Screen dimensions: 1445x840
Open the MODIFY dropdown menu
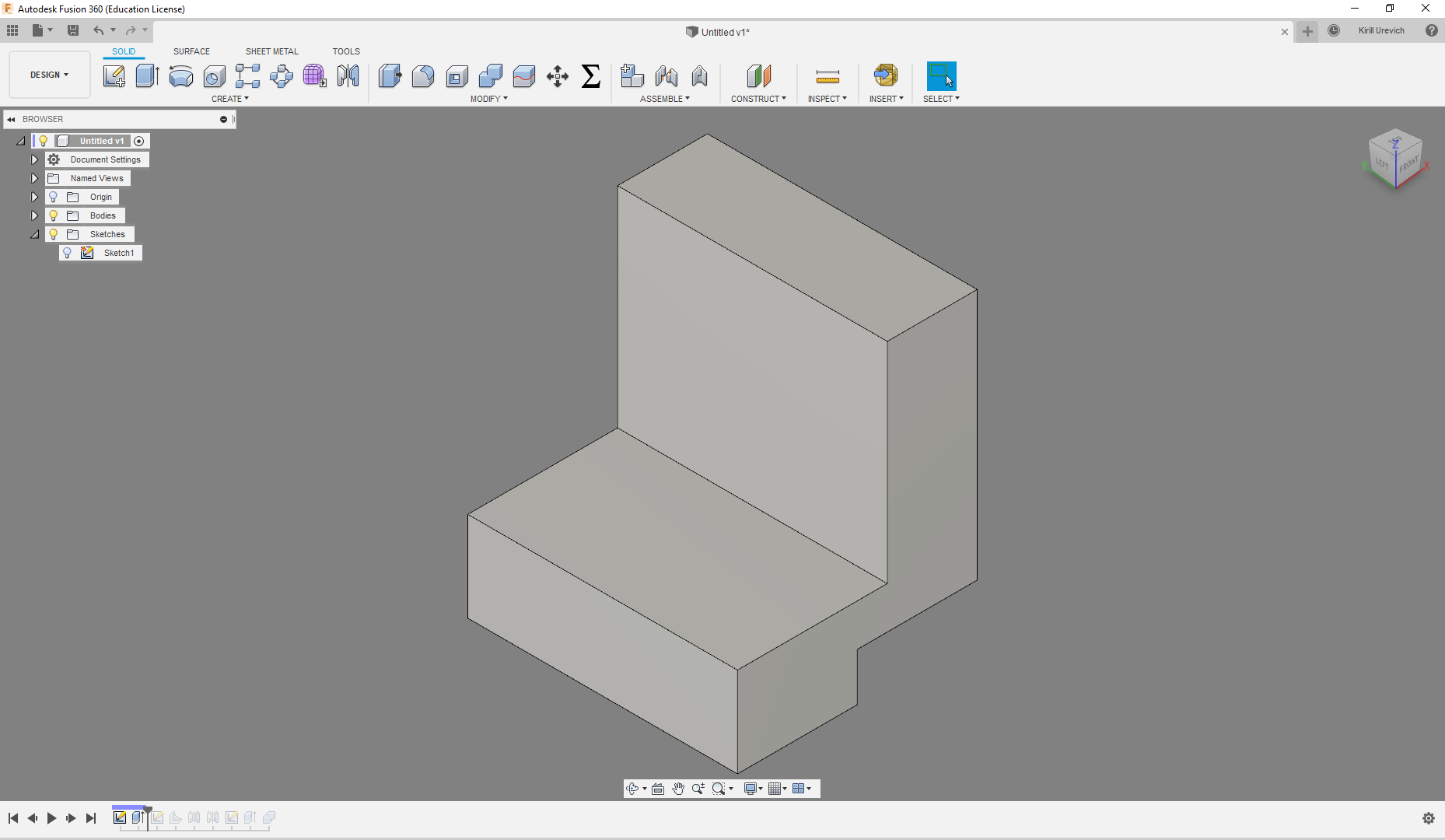488,99
